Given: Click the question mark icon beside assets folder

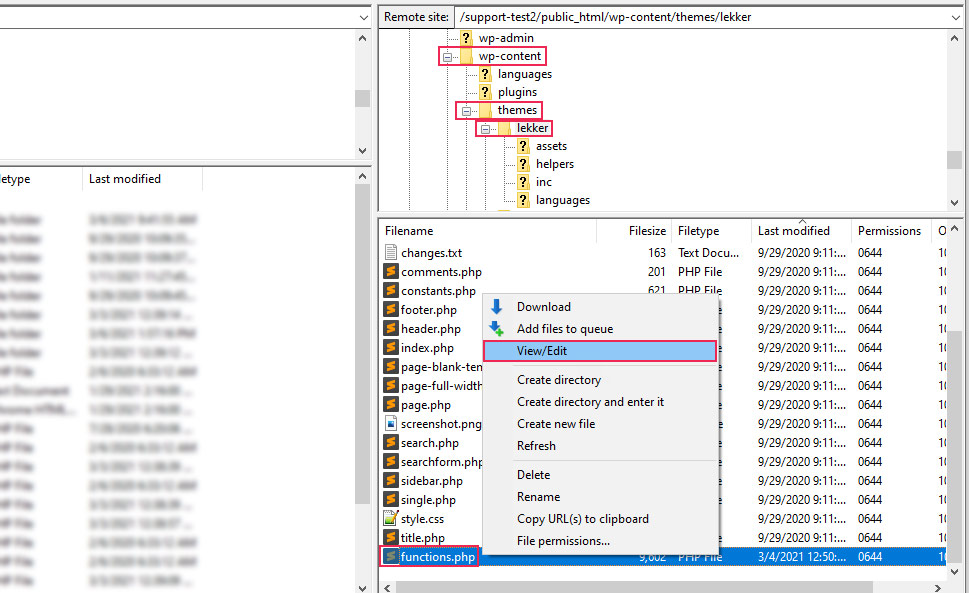Looking at the screenshot, I should pyautogui.click(x=523, y=146).
